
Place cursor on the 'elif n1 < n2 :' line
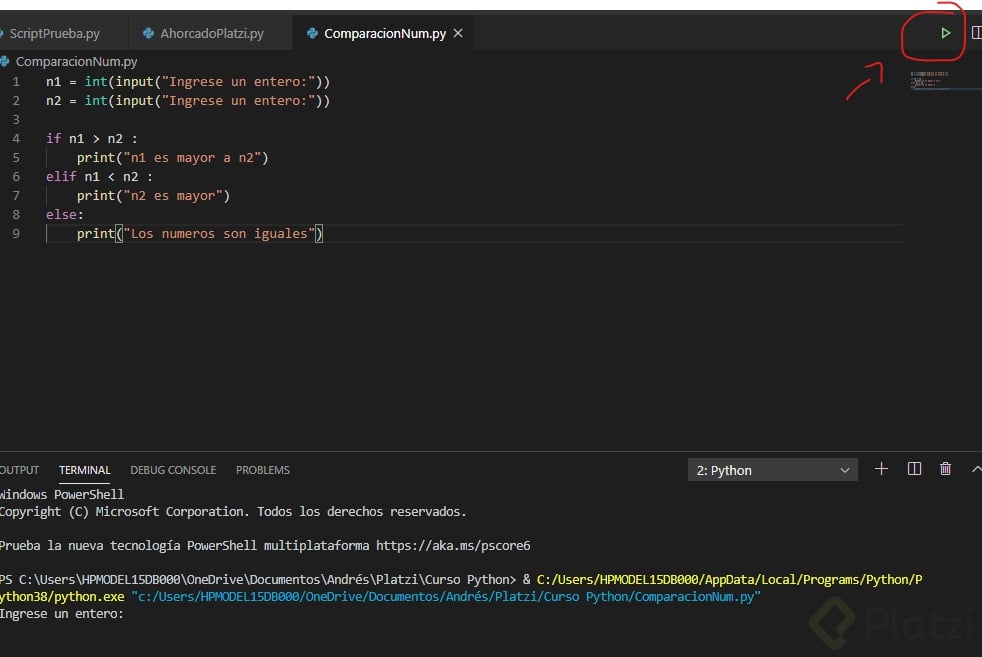pos(99,177)
